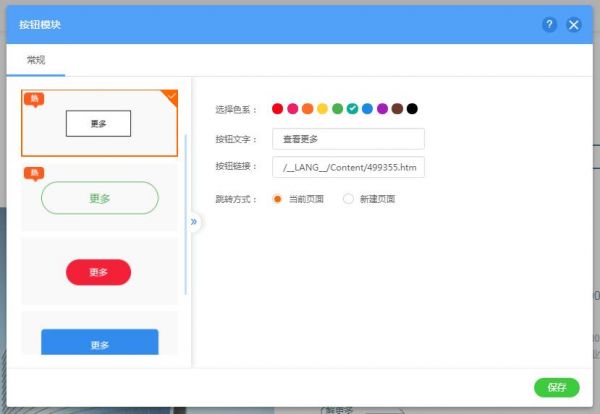This screenshot has width=600, height=414.
Task: Click the 按钮文字 input field
Action: point(348,139)
